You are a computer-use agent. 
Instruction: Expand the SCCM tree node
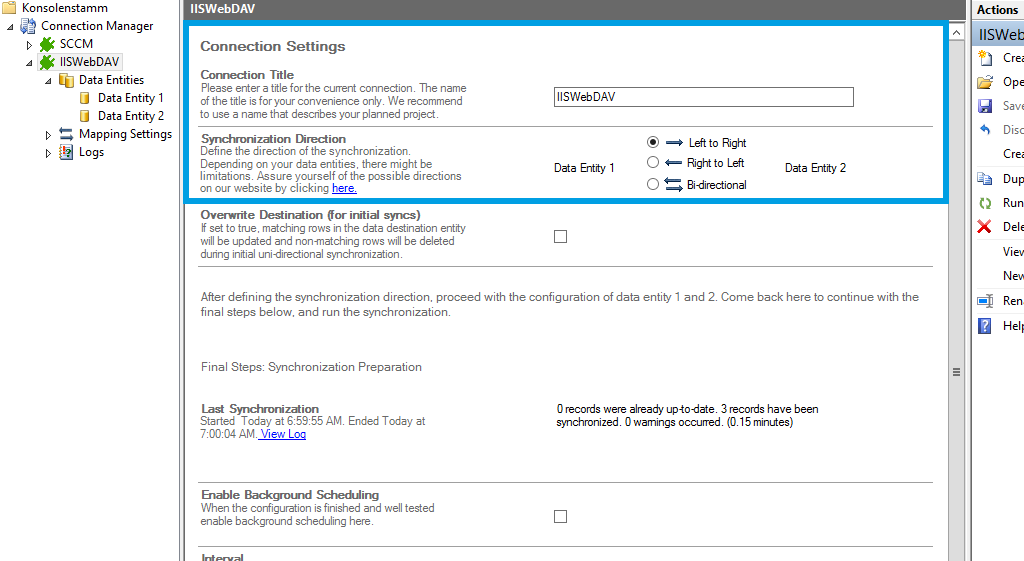[x=30, y=45]
